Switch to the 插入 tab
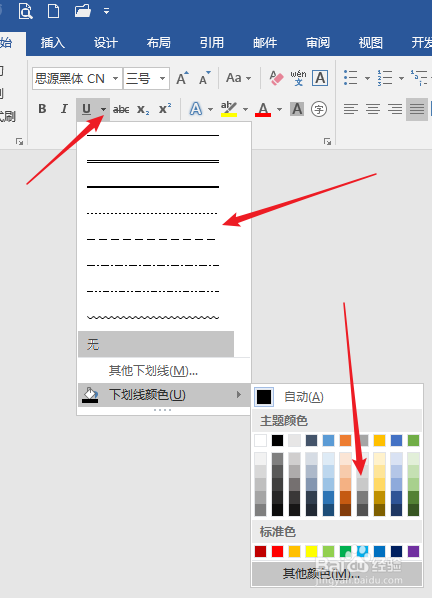 point(53,43)
